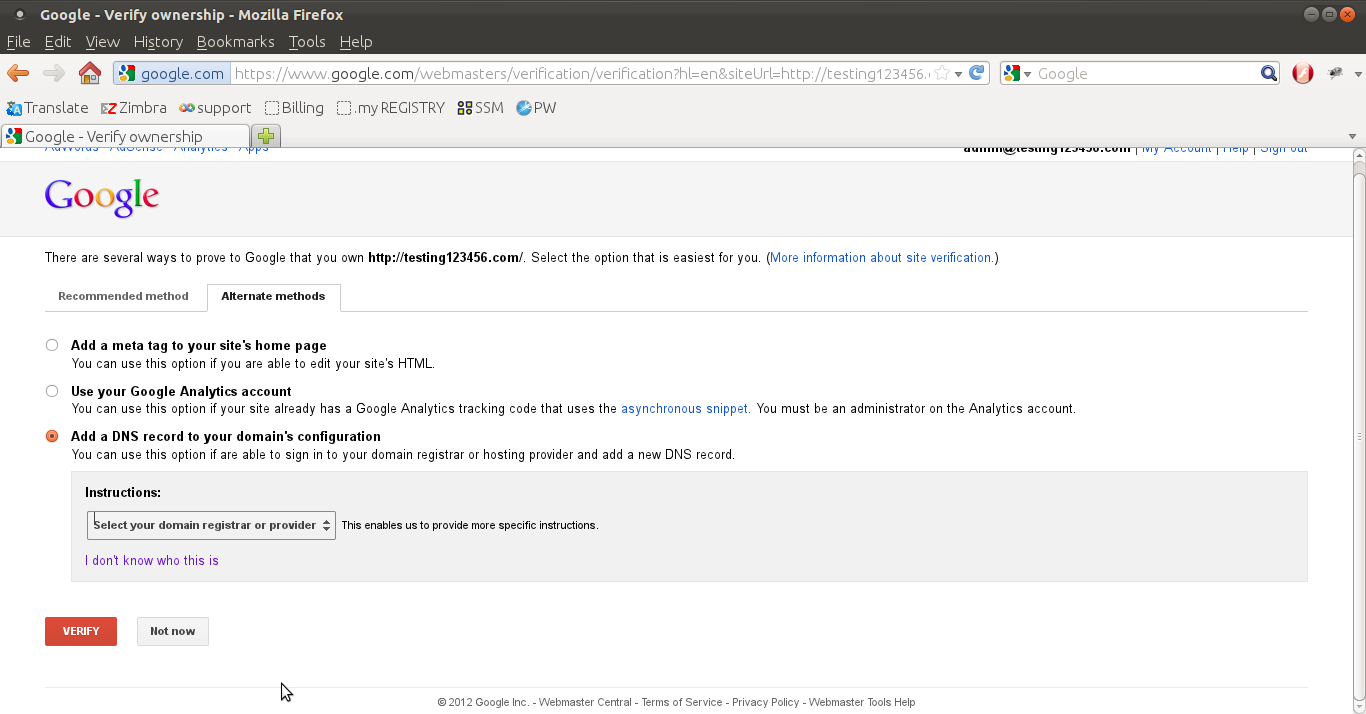The image size is (1366, 714).
Task: Open the View menu
Action: pos(102,42)
